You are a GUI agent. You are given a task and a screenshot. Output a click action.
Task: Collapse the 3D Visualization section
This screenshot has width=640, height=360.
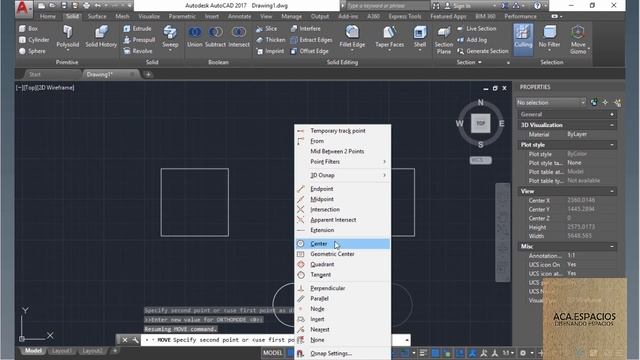coord(611,125)
